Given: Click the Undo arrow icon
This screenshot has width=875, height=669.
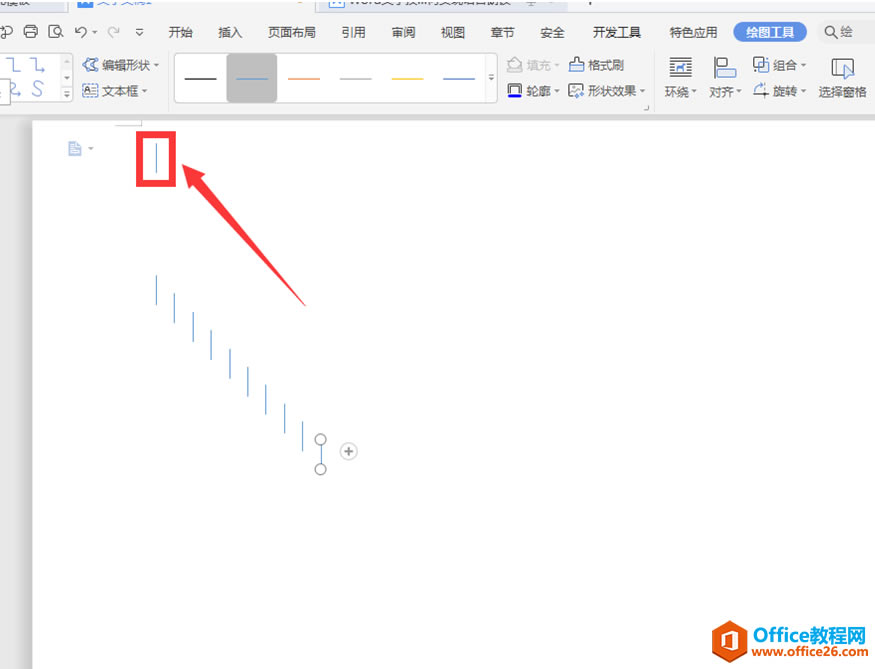Looking at the screenshot, I should (81, 32).
